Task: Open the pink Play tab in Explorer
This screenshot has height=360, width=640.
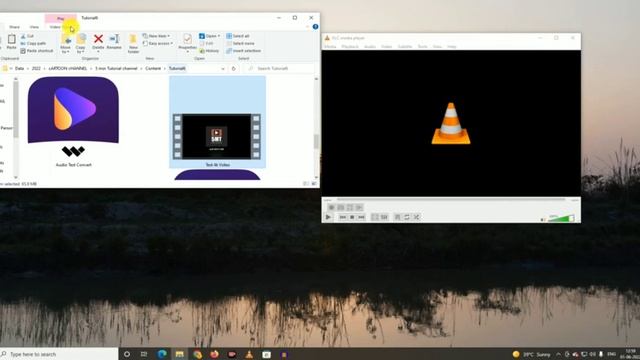Action: tap(60, 18)
